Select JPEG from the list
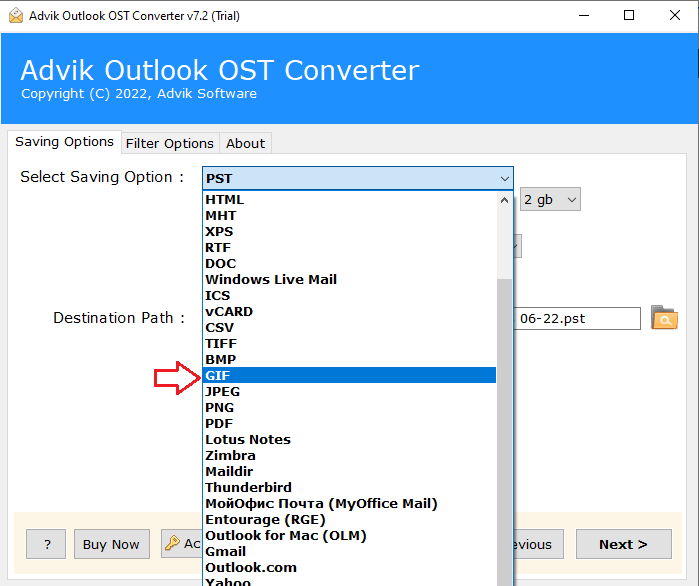 click(350, 391)
